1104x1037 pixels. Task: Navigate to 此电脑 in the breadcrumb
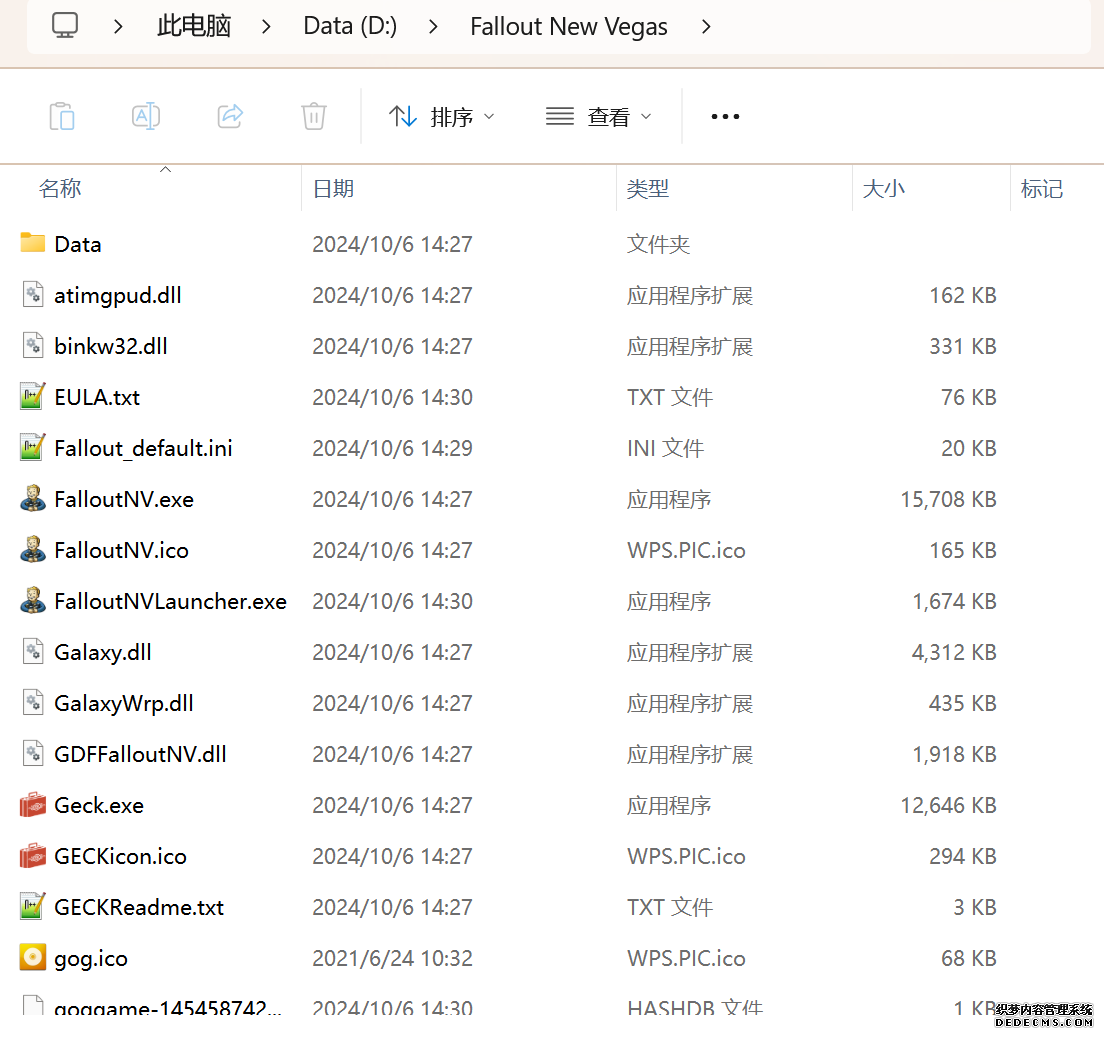[194, 26]
